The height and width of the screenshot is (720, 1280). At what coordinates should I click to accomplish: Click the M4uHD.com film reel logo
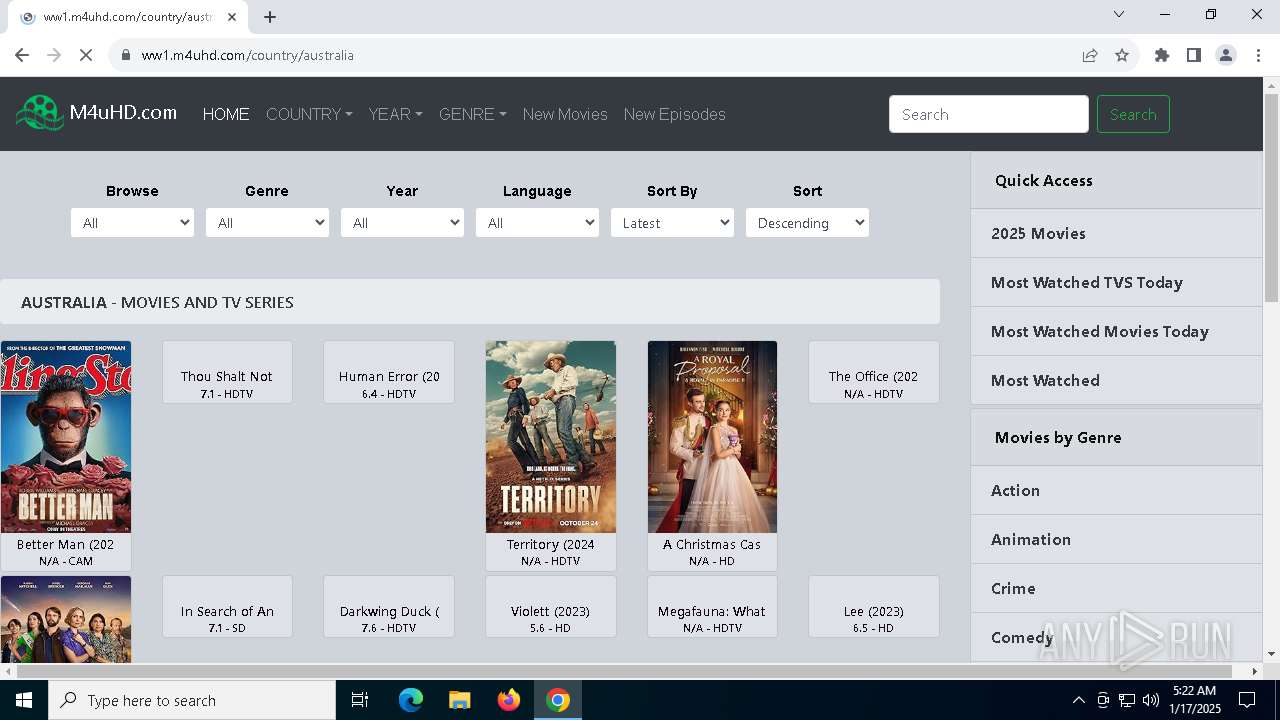pos(40,113)
